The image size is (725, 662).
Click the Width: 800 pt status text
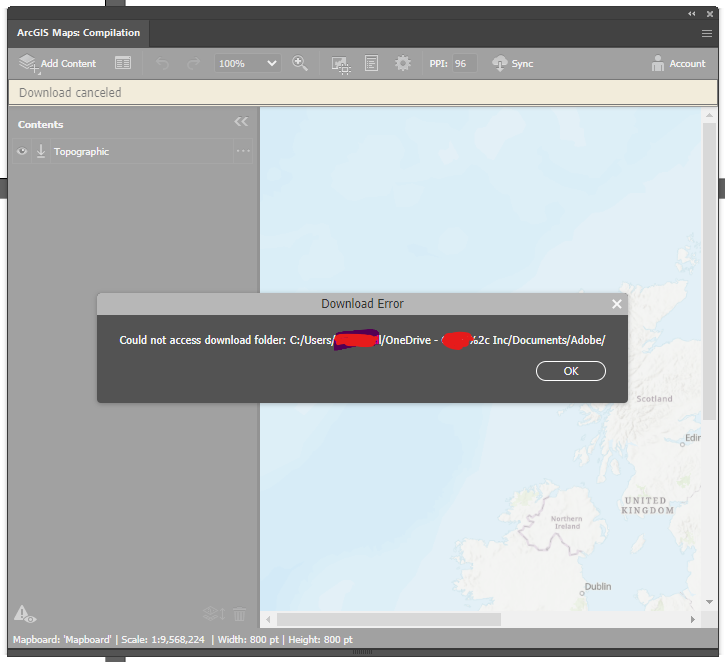[248, 640]
